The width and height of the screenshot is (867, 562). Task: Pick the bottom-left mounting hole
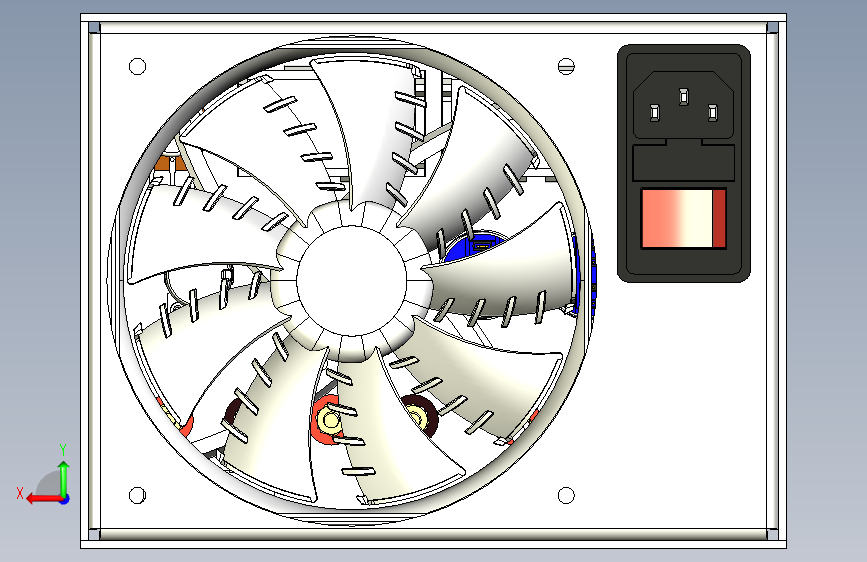(137, 495)
